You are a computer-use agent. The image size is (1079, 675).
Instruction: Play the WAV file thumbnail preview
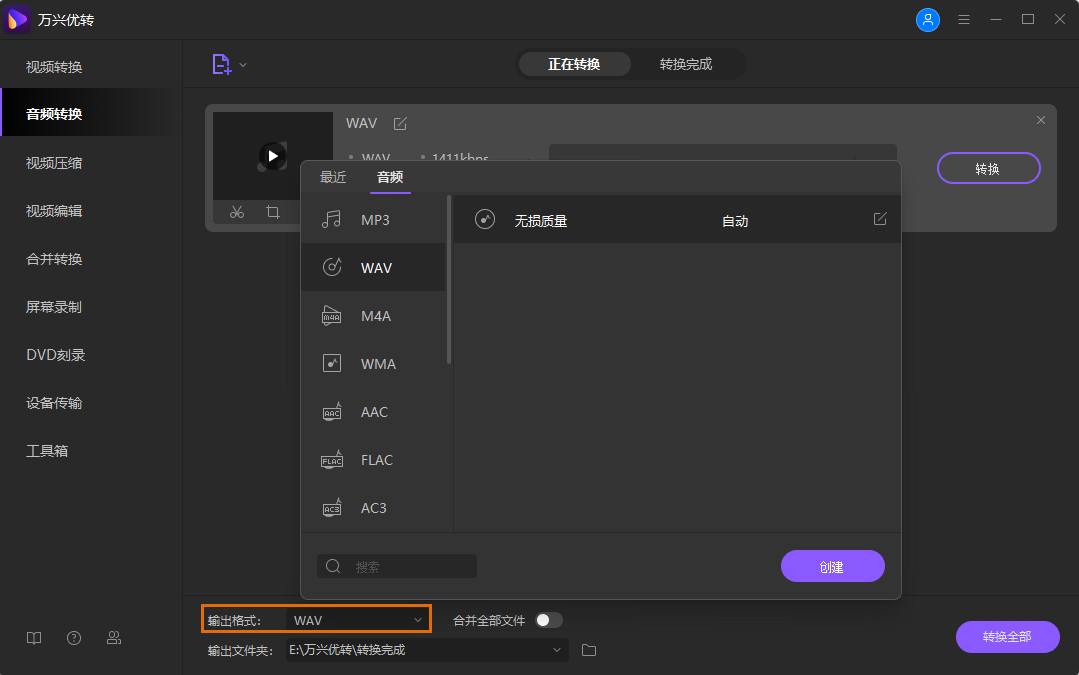[x=272, y=155]
